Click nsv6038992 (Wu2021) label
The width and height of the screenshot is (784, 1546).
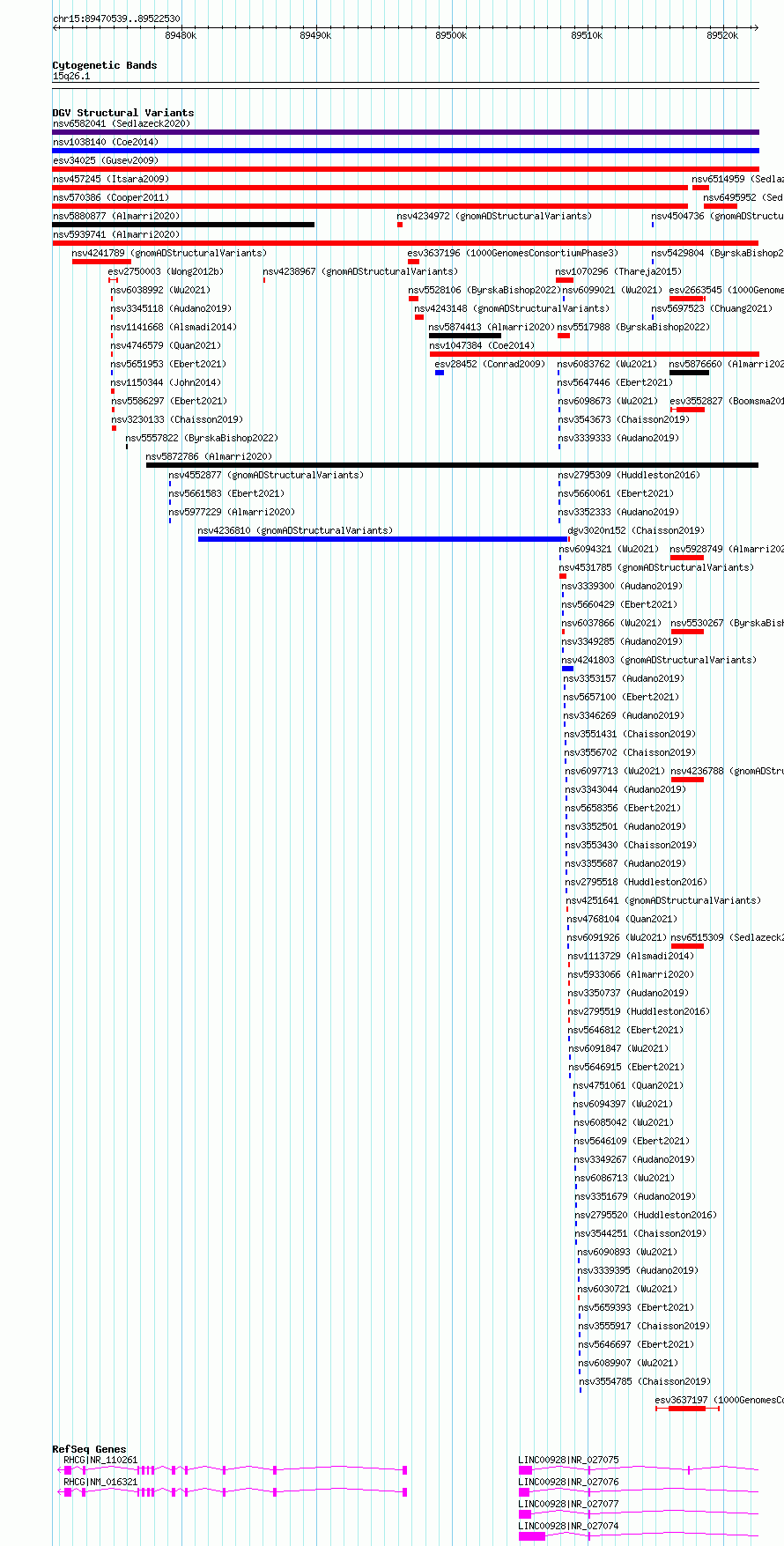pyautogui.click(x=160, y=290)
